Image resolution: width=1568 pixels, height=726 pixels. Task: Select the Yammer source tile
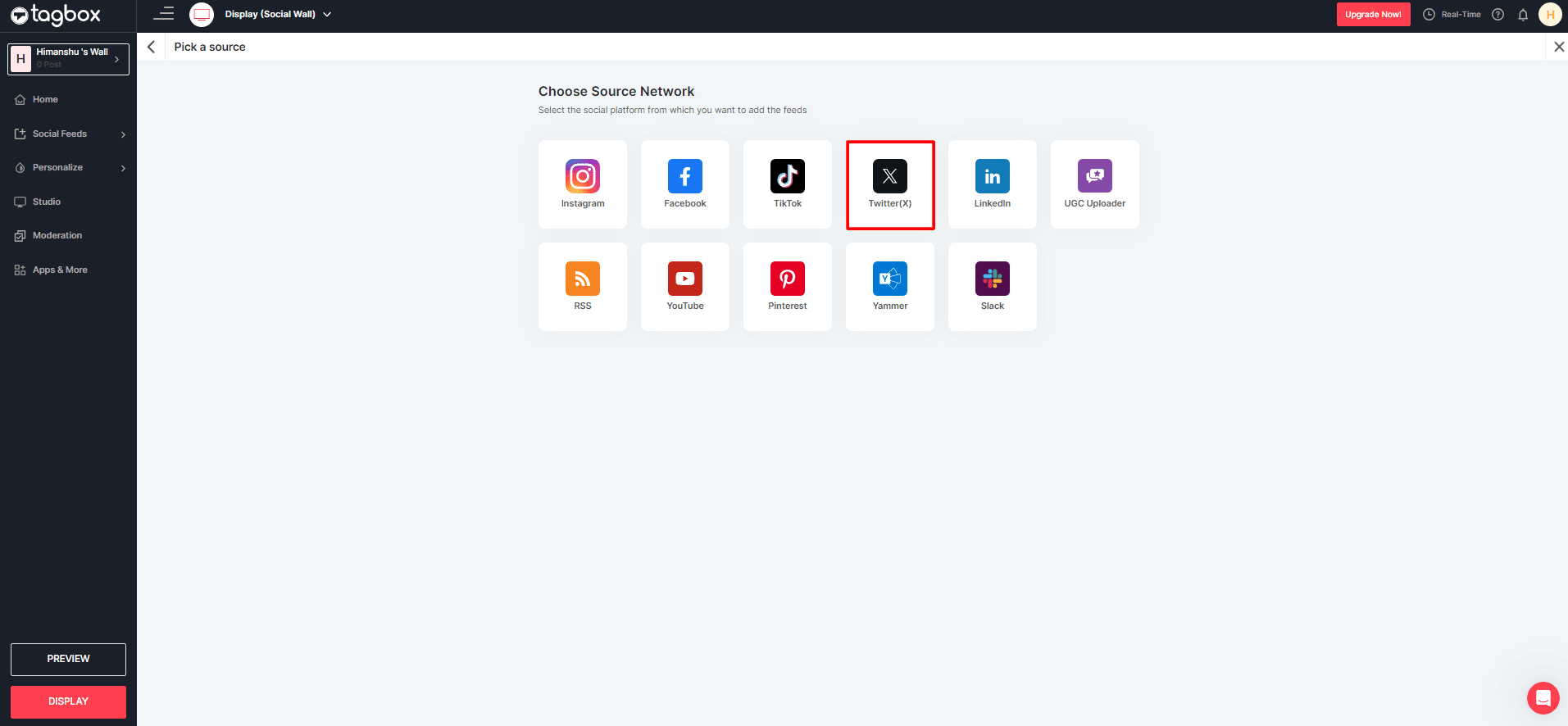[x=889, y=286]
